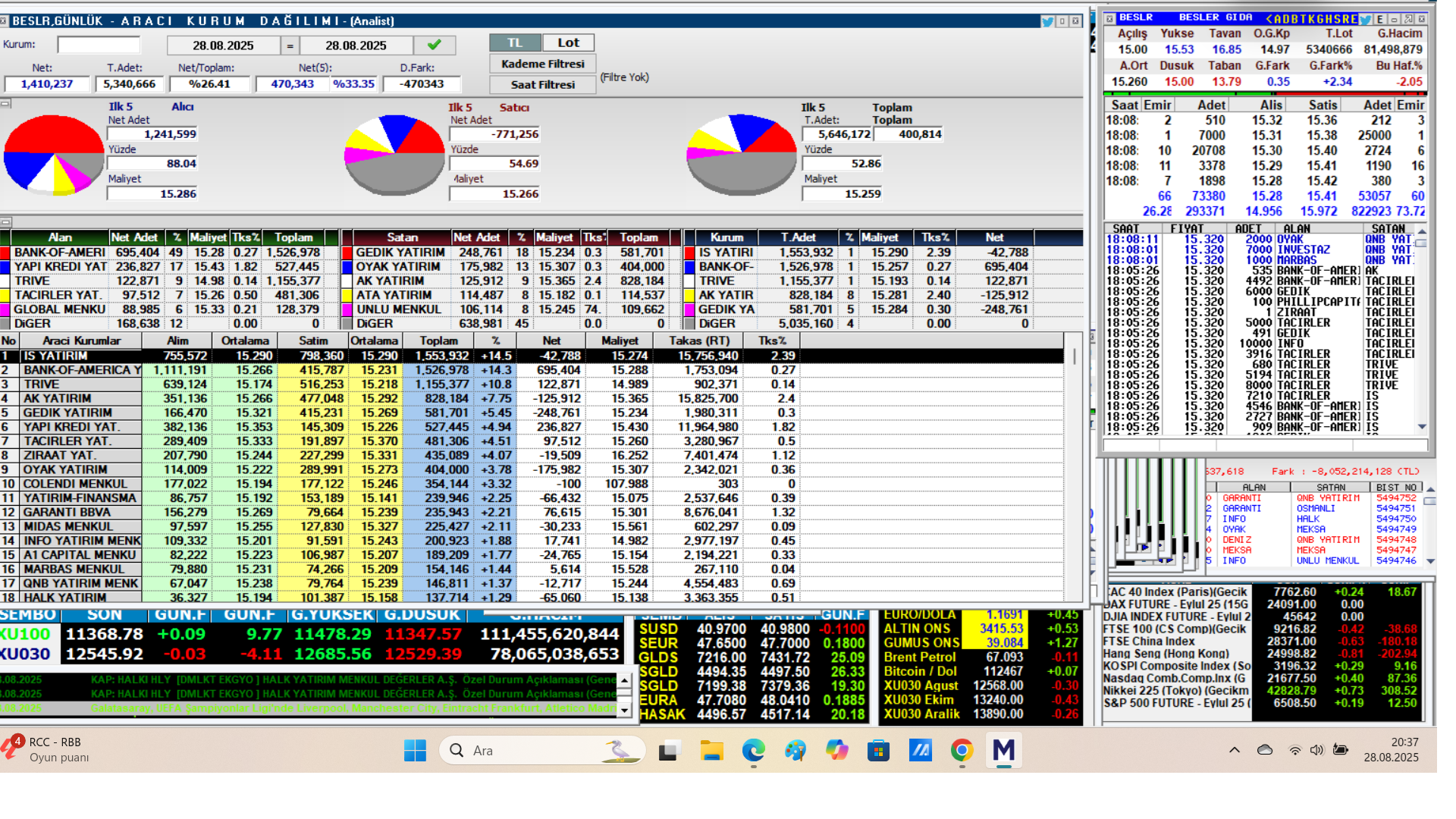Open Microsoft Store from taskbar
The height and width of the screenshot is (819, 1456).
point(878,751)
